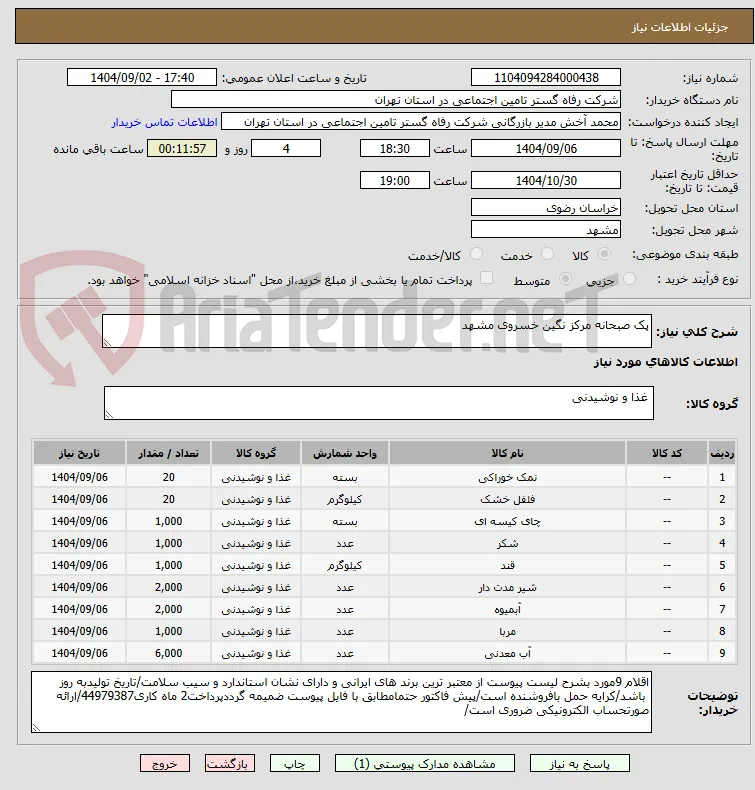Click the تاریخ نیاز column header

click(x=80, y=453)
